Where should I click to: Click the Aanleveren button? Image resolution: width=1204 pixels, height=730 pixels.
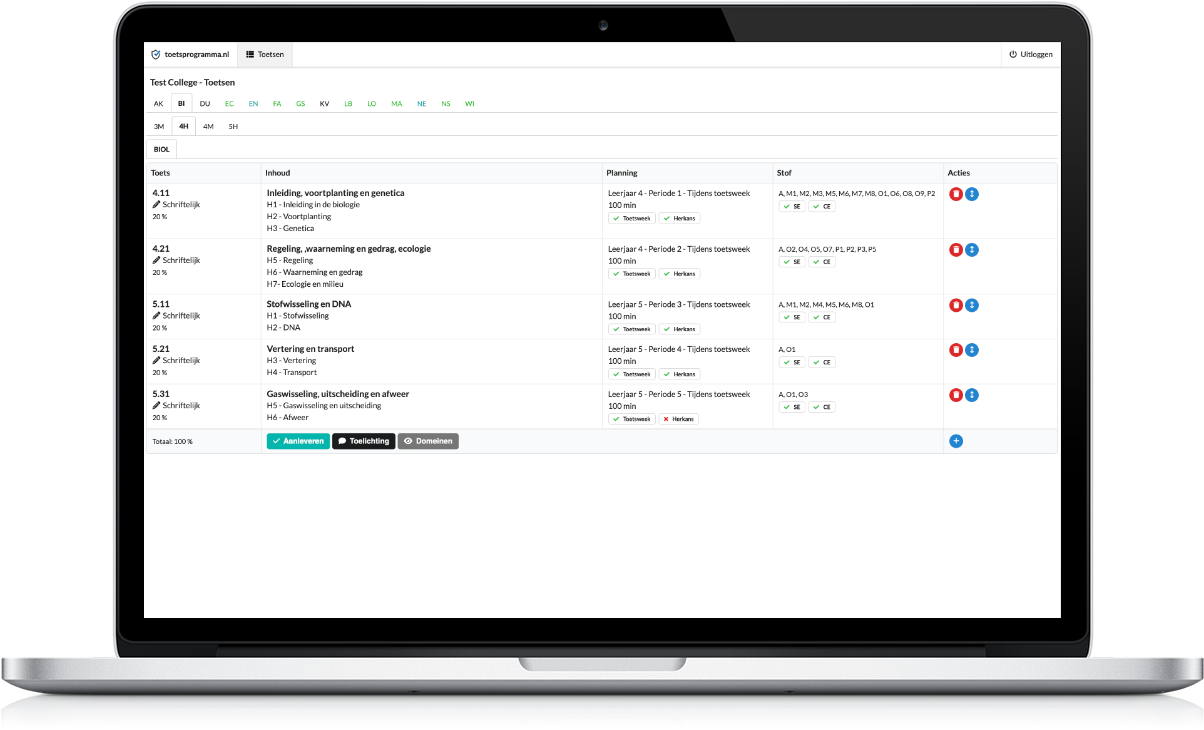pos(297,441)
